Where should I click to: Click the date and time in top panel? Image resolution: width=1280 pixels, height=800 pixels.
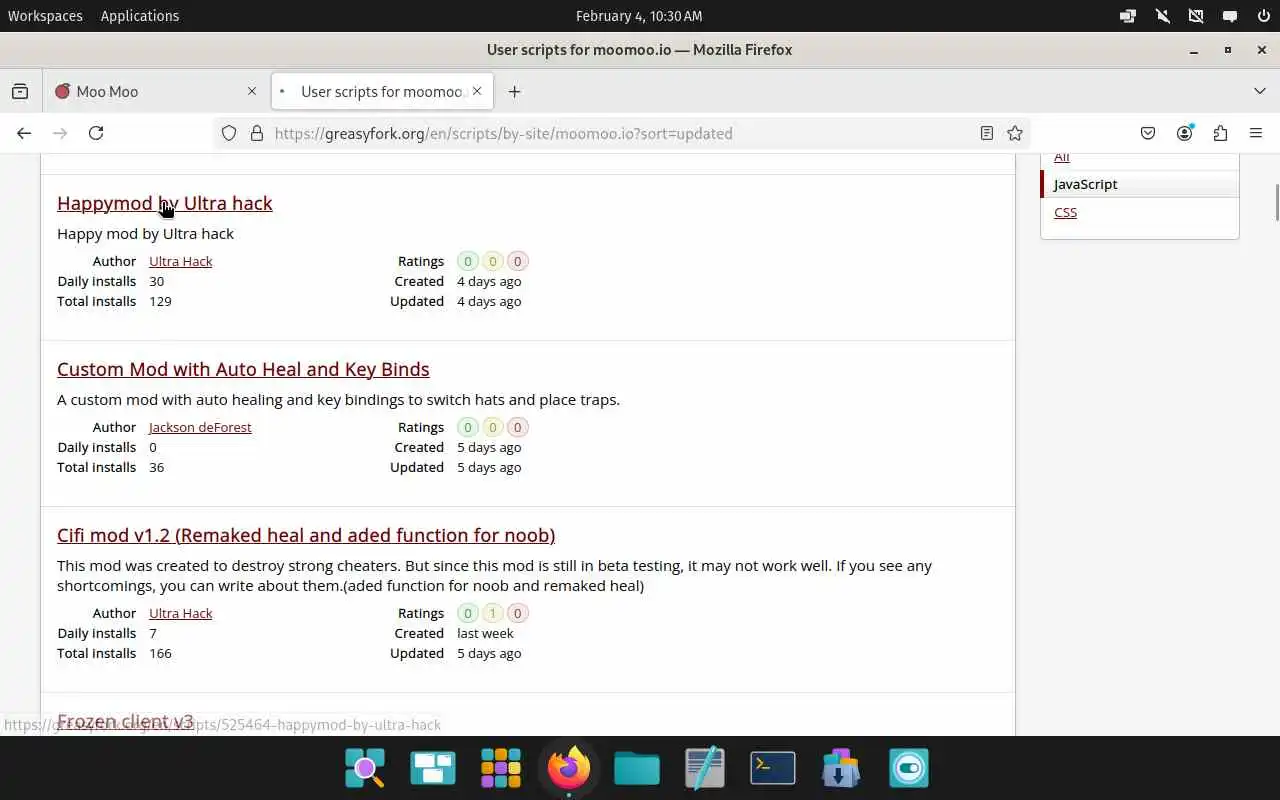coord(639,16)
